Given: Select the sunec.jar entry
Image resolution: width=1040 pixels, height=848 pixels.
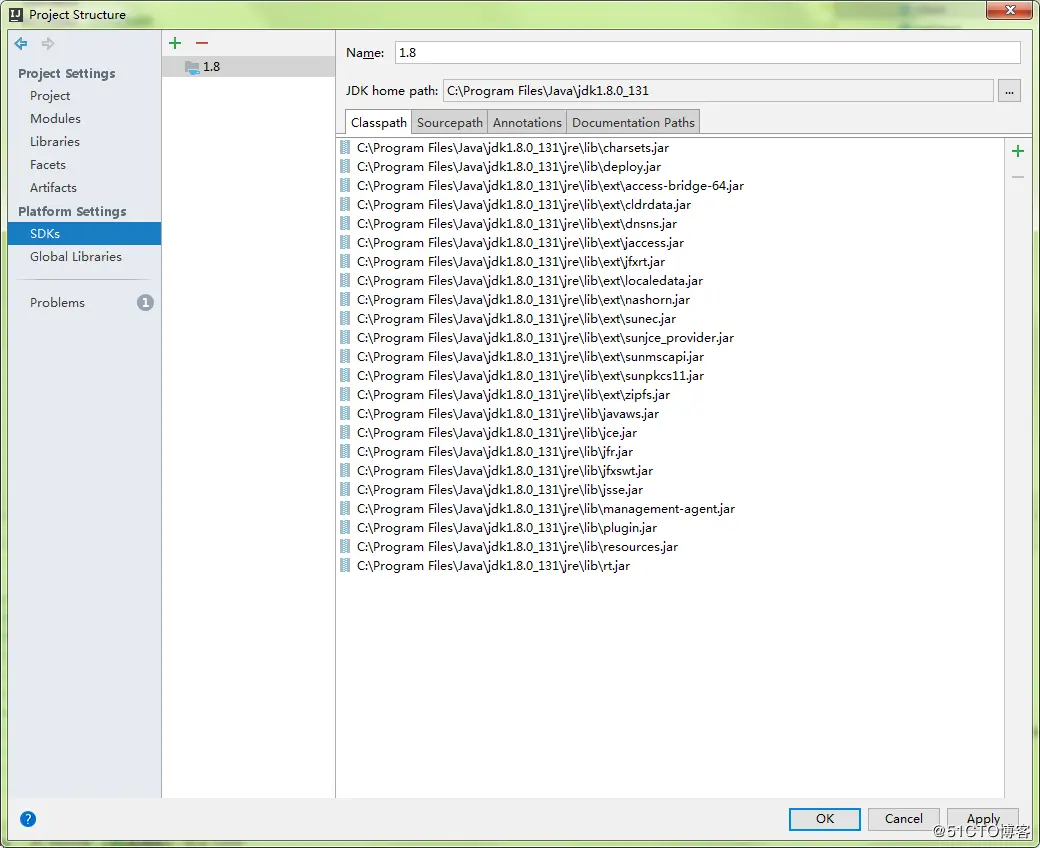Looking at the screenshot, I should 670,319.
